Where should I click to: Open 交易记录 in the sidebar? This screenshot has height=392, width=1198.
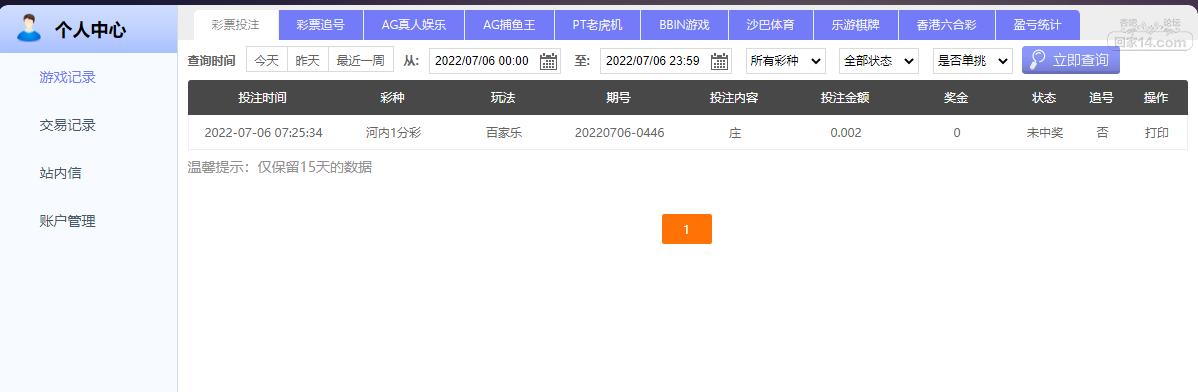pyautogui.click(x=67, y=125)
